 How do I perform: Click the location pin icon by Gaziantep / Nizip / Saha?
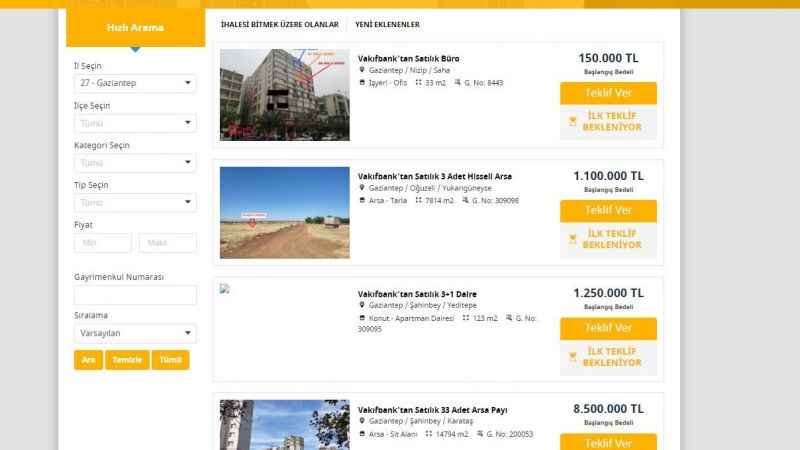pyautogui.click(x=362, y=70)
